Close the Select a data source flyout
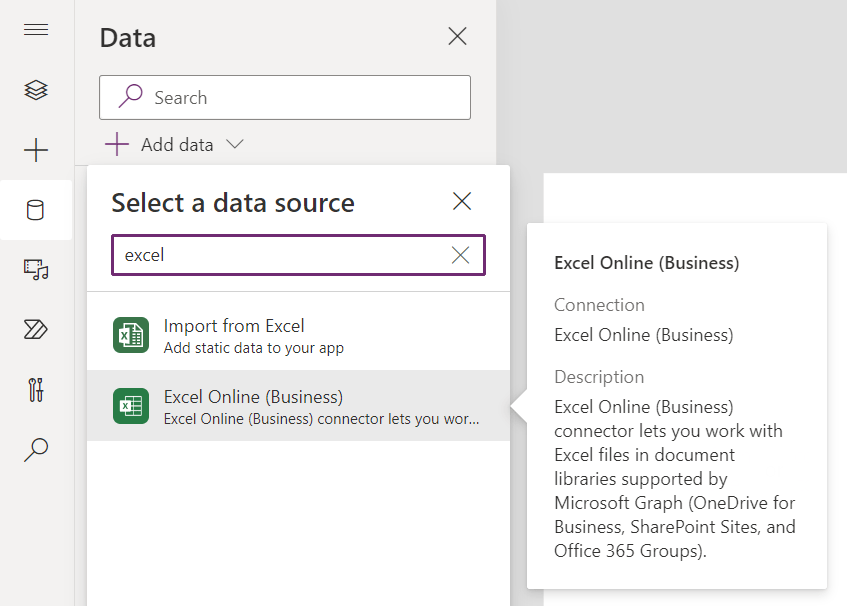Screen dimensions: 847x606 462,201
